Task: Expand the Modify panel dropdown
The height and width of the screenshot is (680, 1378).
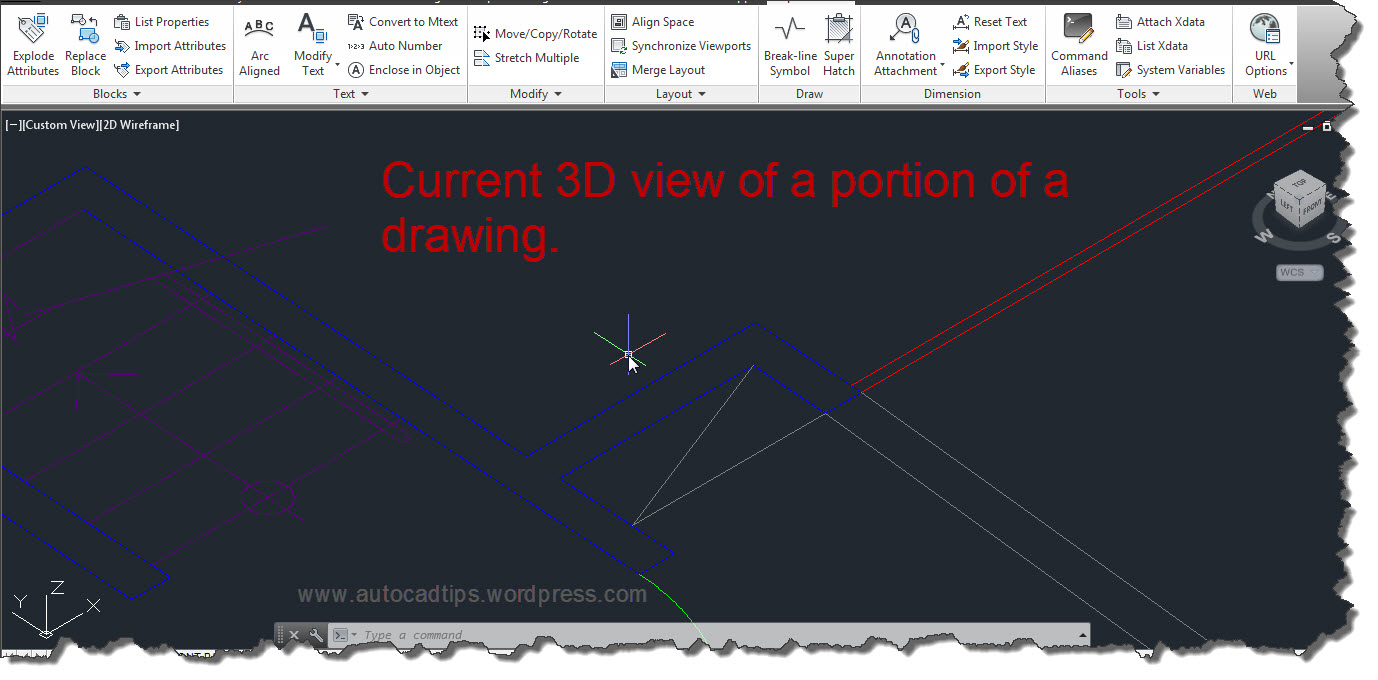Action: point(557,93)
